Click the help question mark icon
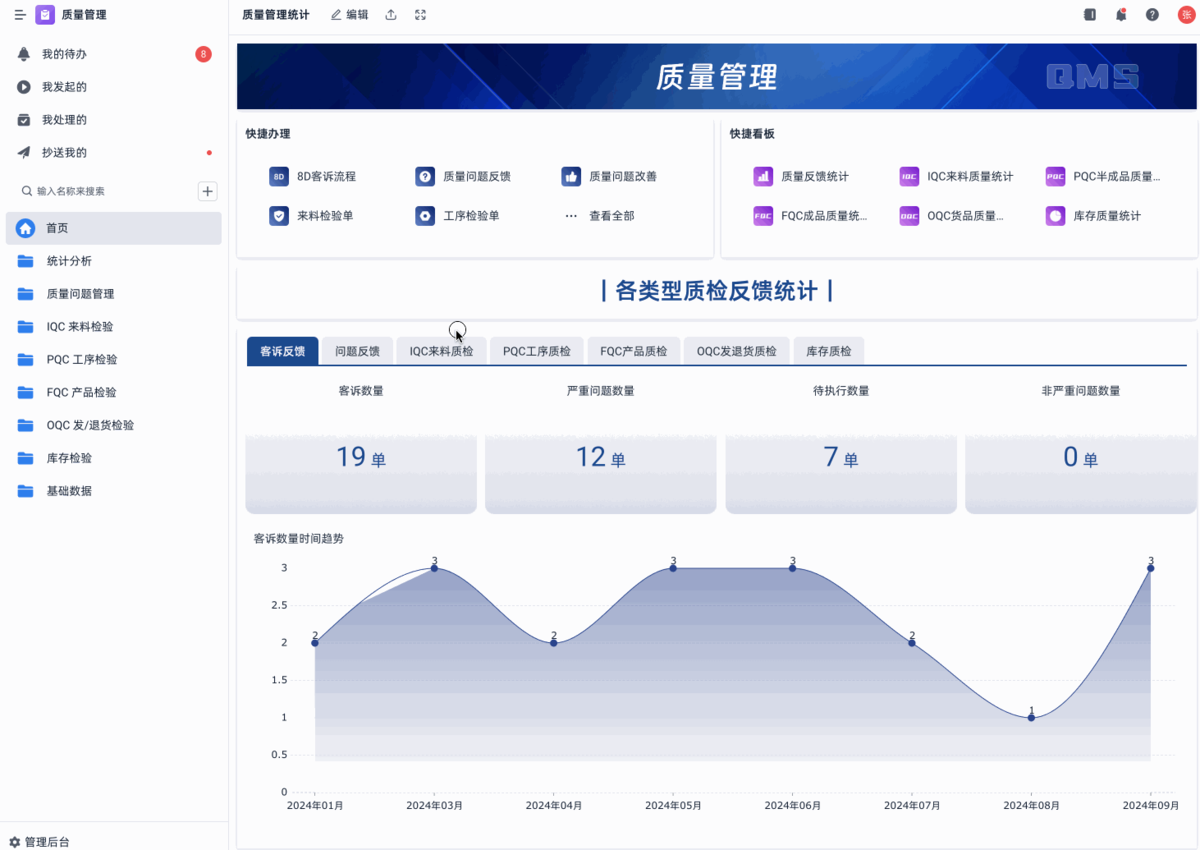This screenshot has width=1200, height=850. (1152, 15)
